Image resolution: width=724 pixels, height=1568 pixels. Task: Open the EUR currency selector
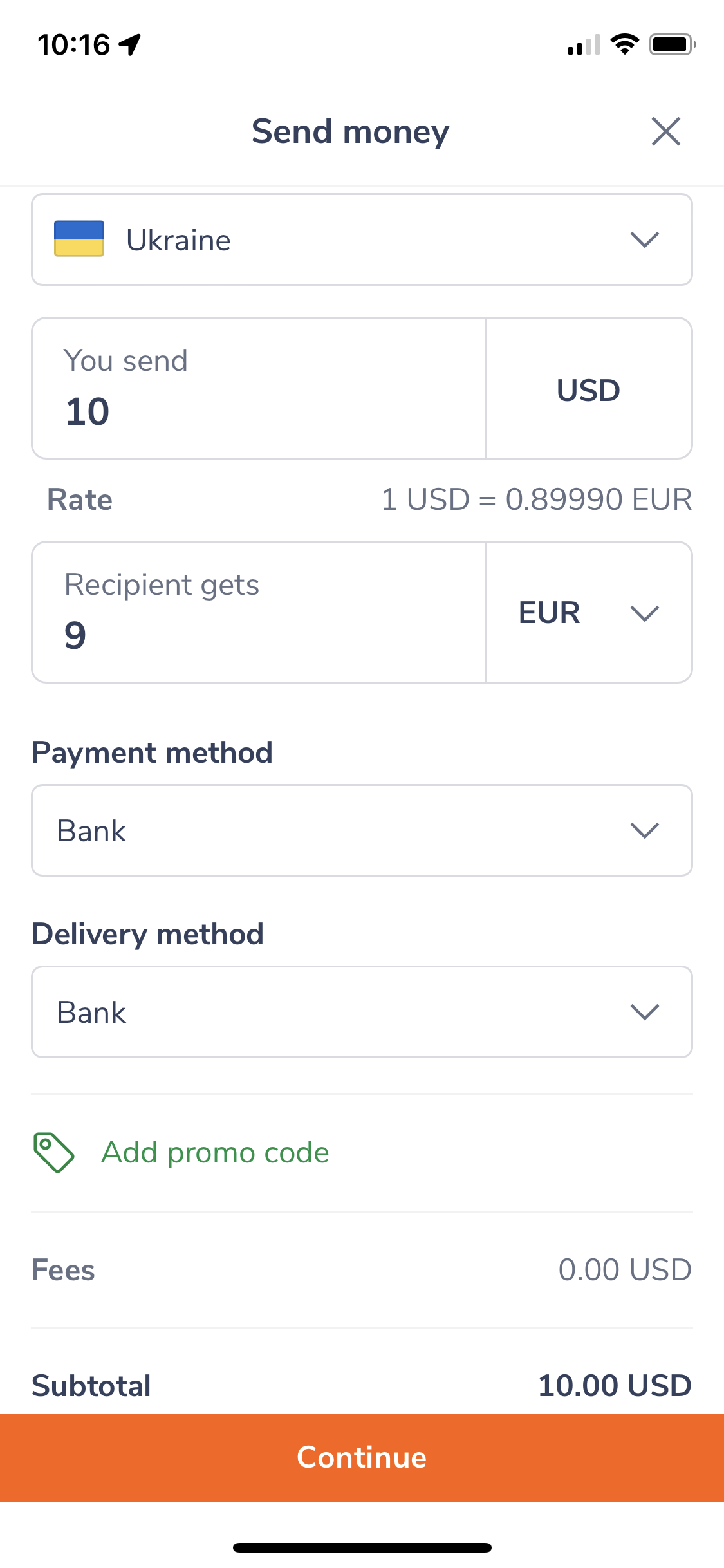coord(588,612)
